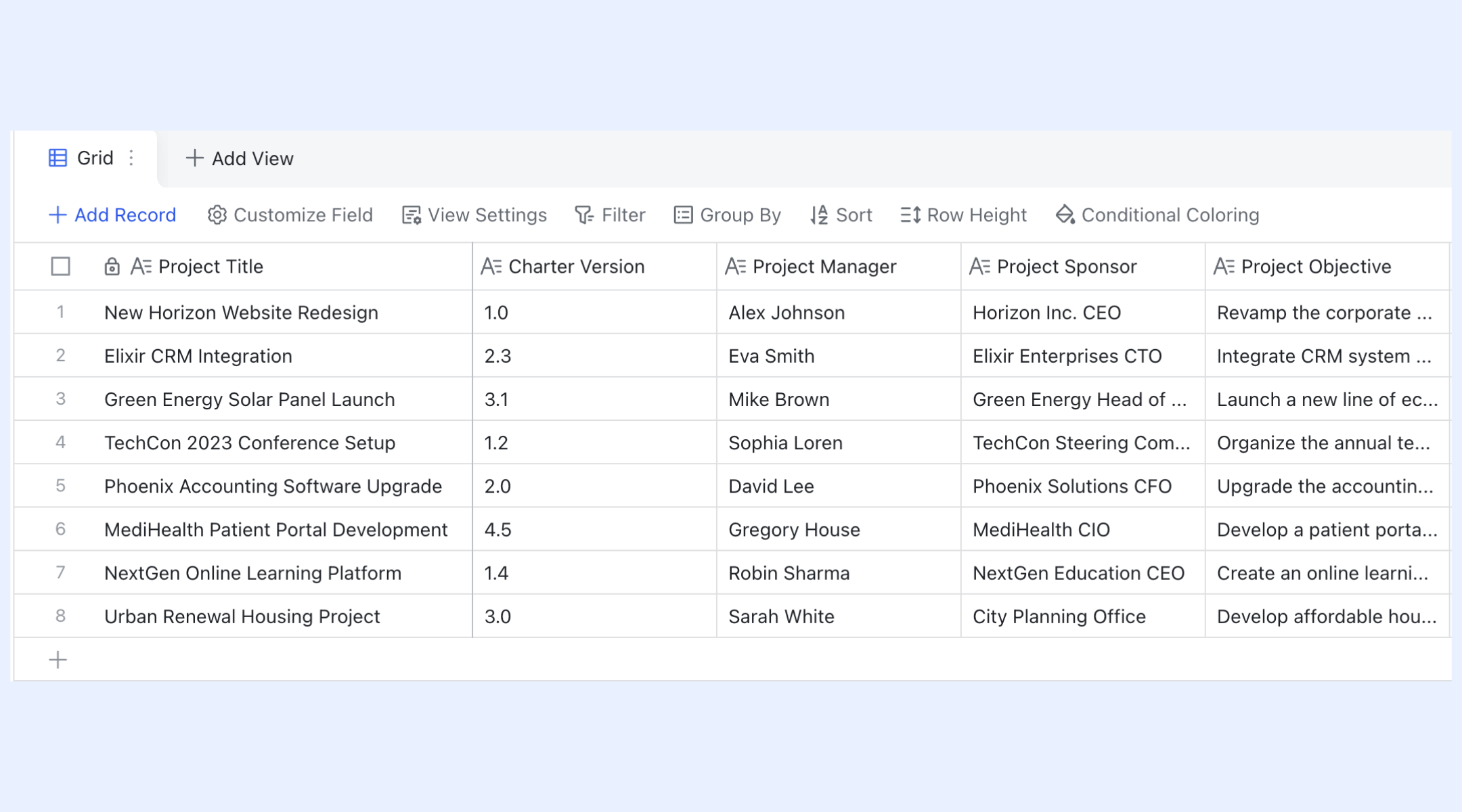
Task: Select the Charter Version column header
Action: click(x=595, y=267)
